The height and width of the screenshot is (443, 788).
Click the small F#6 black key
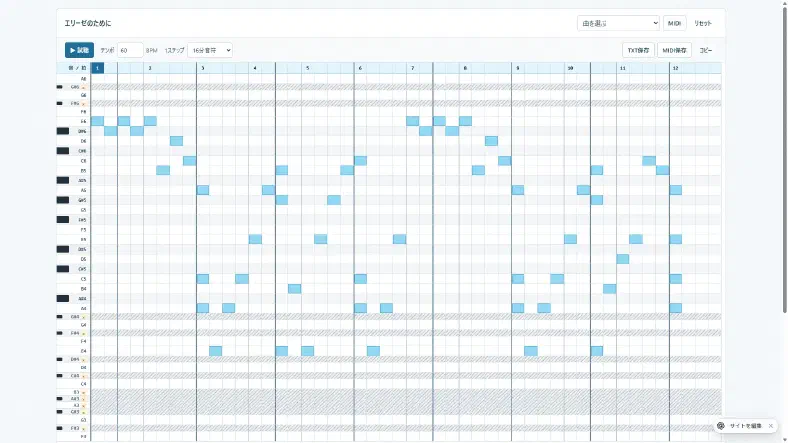(x=60, y=103)
